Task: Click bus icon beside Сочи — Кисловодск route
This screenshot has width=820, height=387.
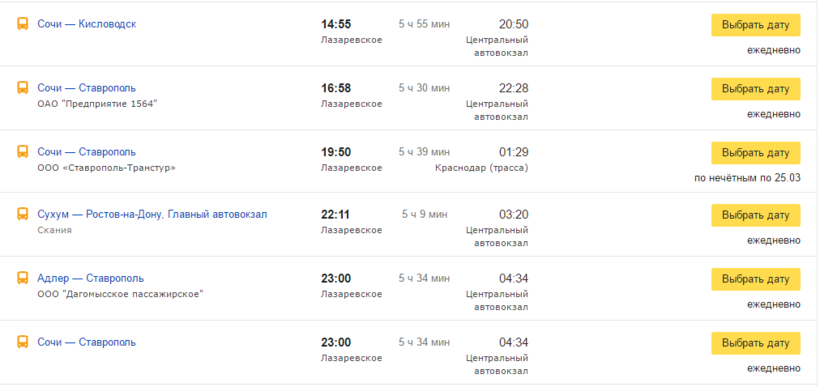Action: (x=22, y=24)
